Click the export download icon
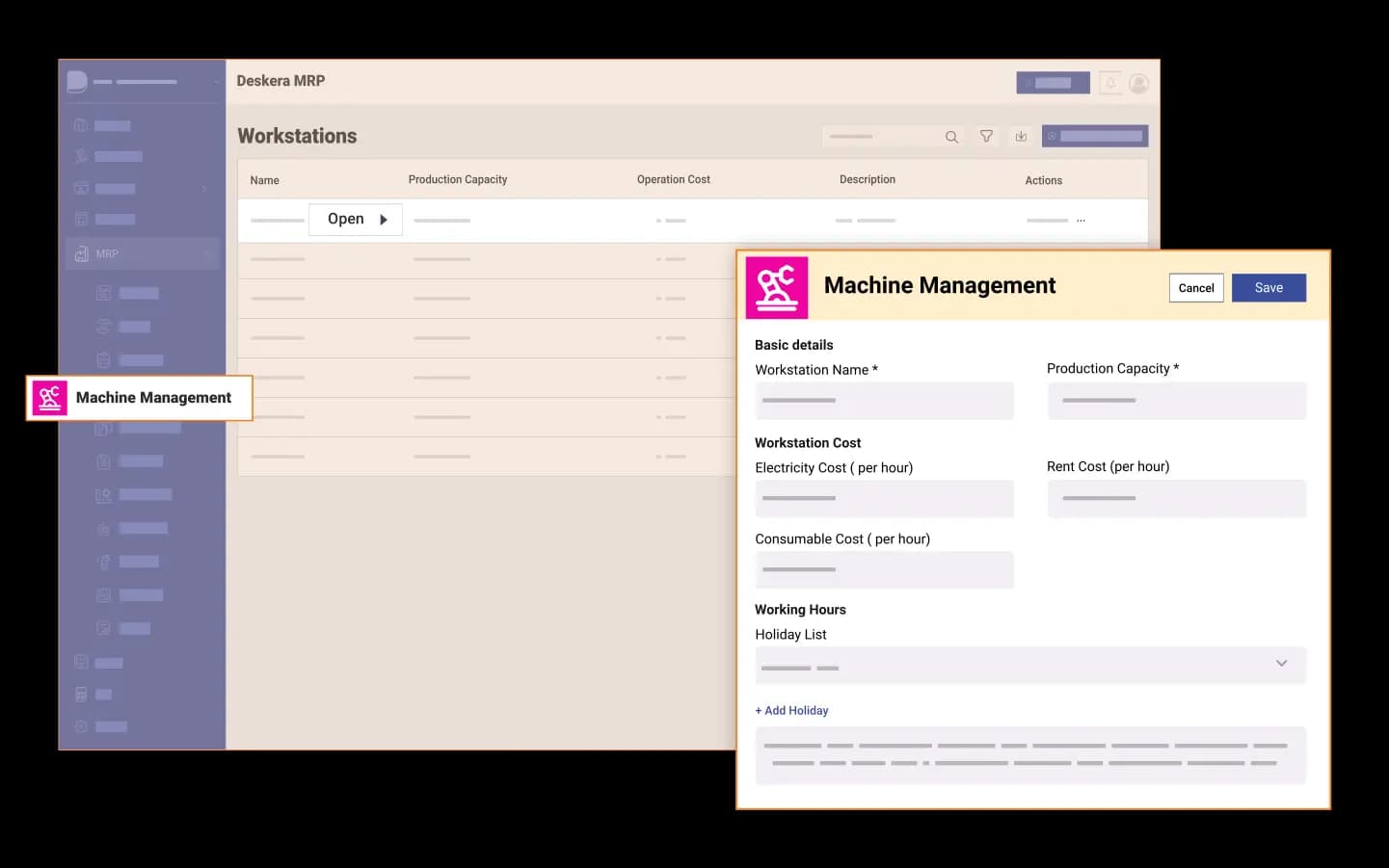The height and width of the screenshot is (868, 1389). (1021, 137)
